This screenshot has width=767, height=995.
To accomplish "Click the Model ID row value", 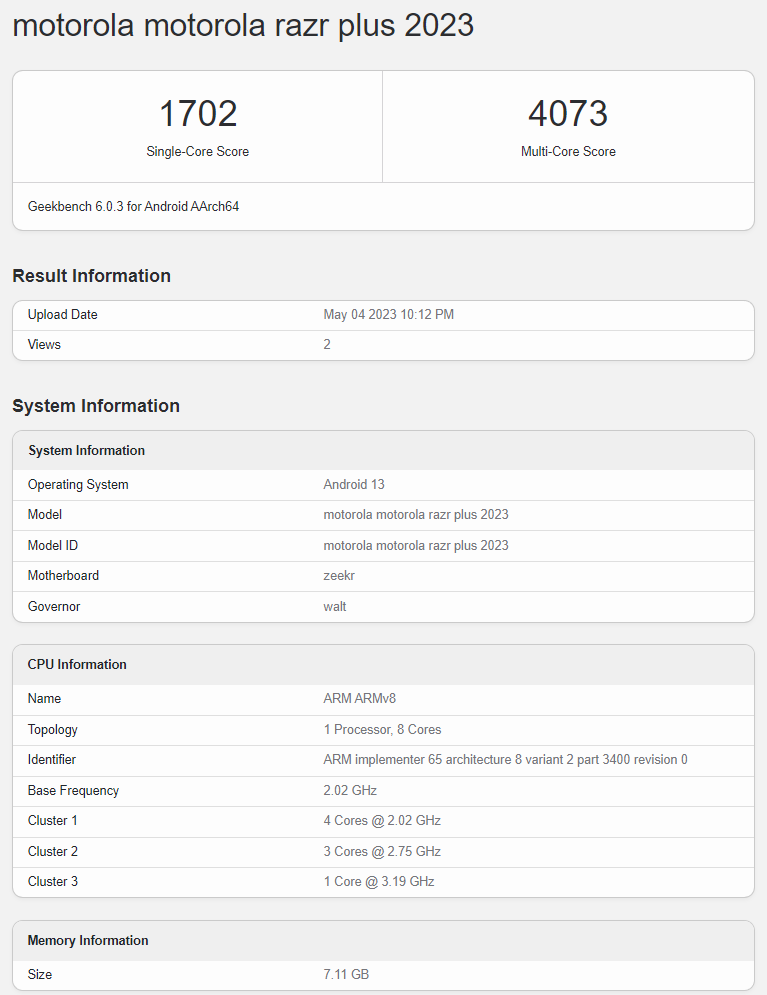I will [416, 546].
